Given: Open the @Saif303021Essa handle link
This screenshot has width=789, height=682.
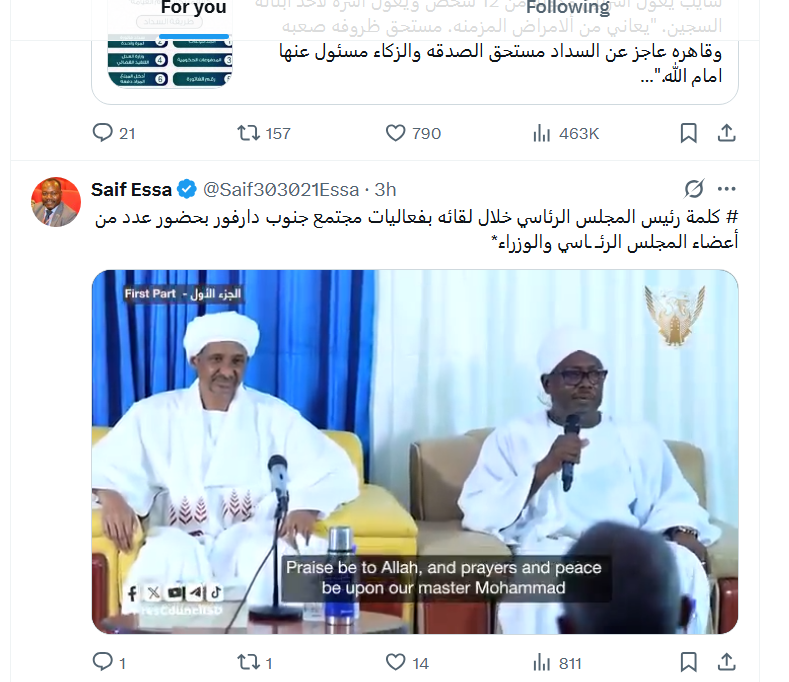Looking at the screenshot, I should point(281,190).
